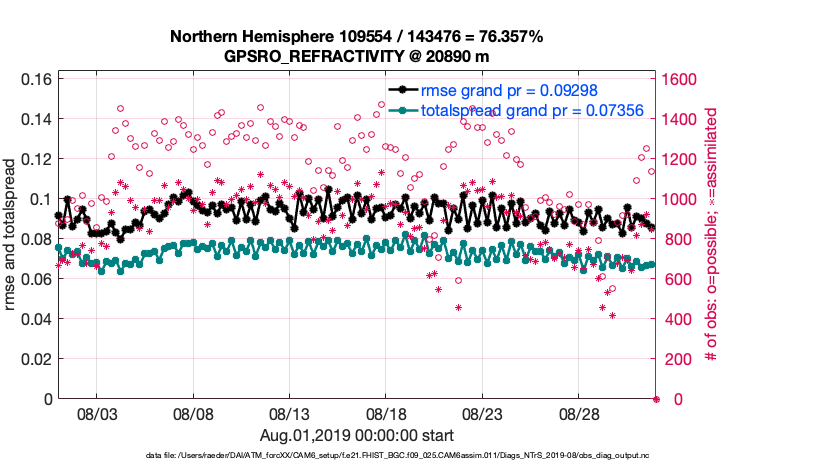
Task: Click the black rmse legend line marker
Action: [x=402, y=91]
